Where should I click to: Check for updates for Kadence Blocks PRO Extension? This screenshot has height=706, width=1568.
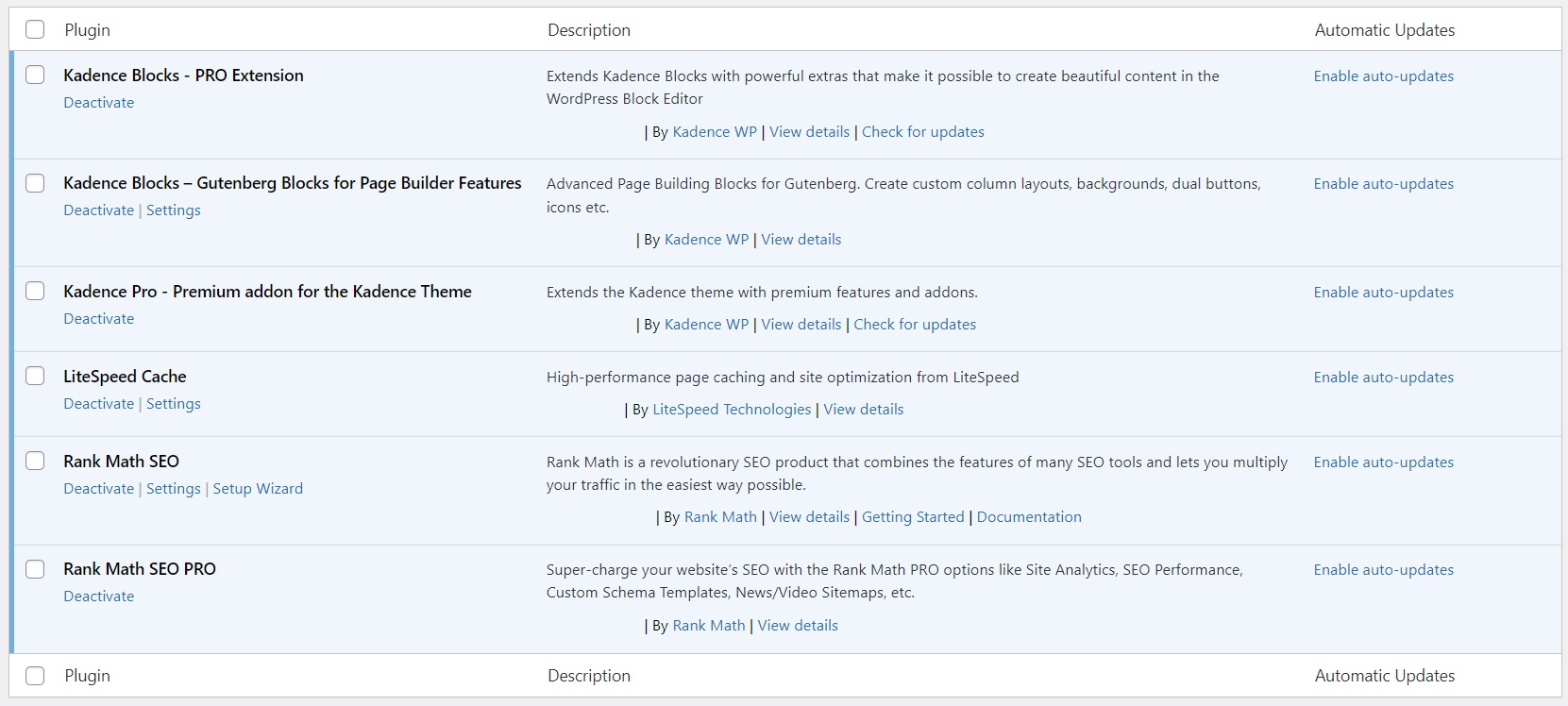tap(923, 132)
